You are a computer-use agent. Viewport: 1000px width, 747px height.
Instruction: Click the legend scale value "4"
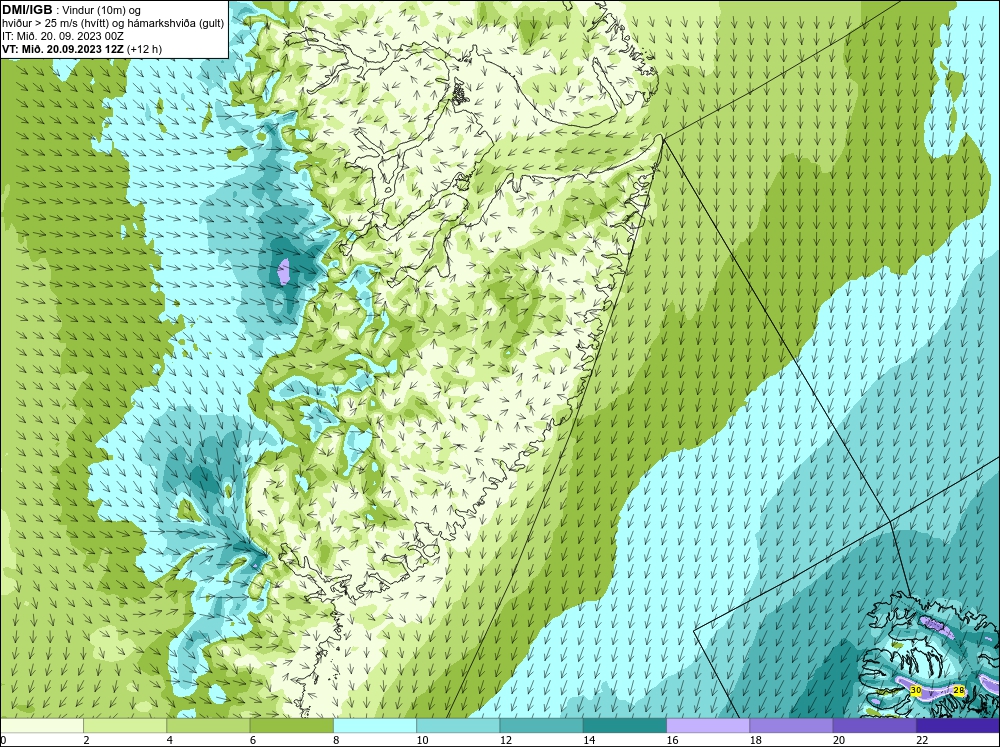(x=170, y=740)
